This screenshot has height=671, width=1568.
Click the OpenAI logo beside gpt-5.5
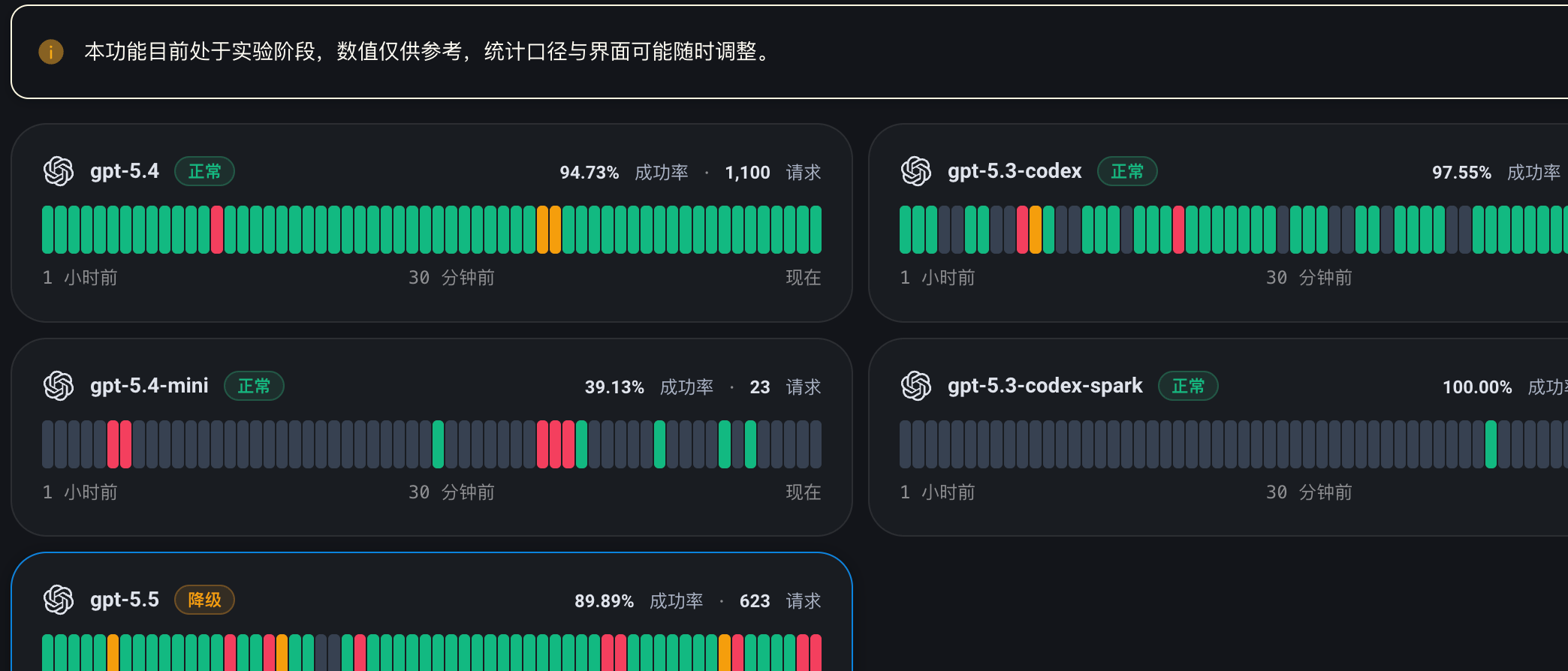(59, 600)
